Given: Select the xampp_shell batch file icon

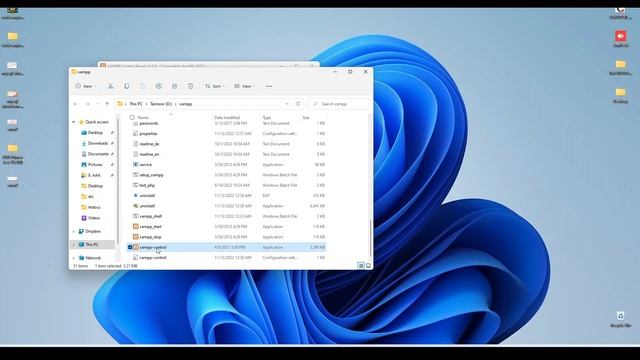Looking at the screenshot, I should pyautogui.click(x=136, y=216).
